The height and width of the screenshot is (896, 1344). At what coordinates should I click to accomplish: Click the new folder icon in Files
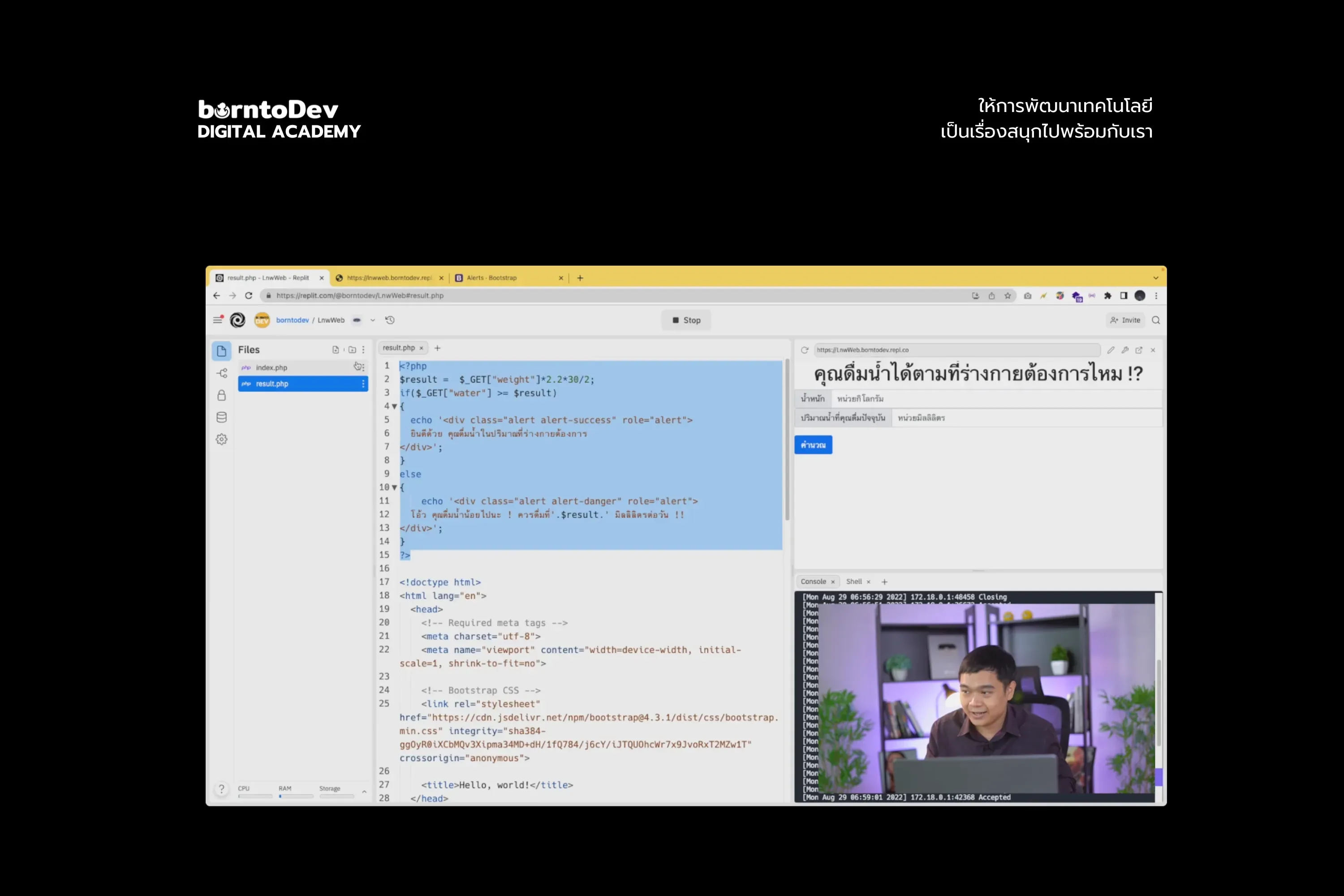click(352, 350)
